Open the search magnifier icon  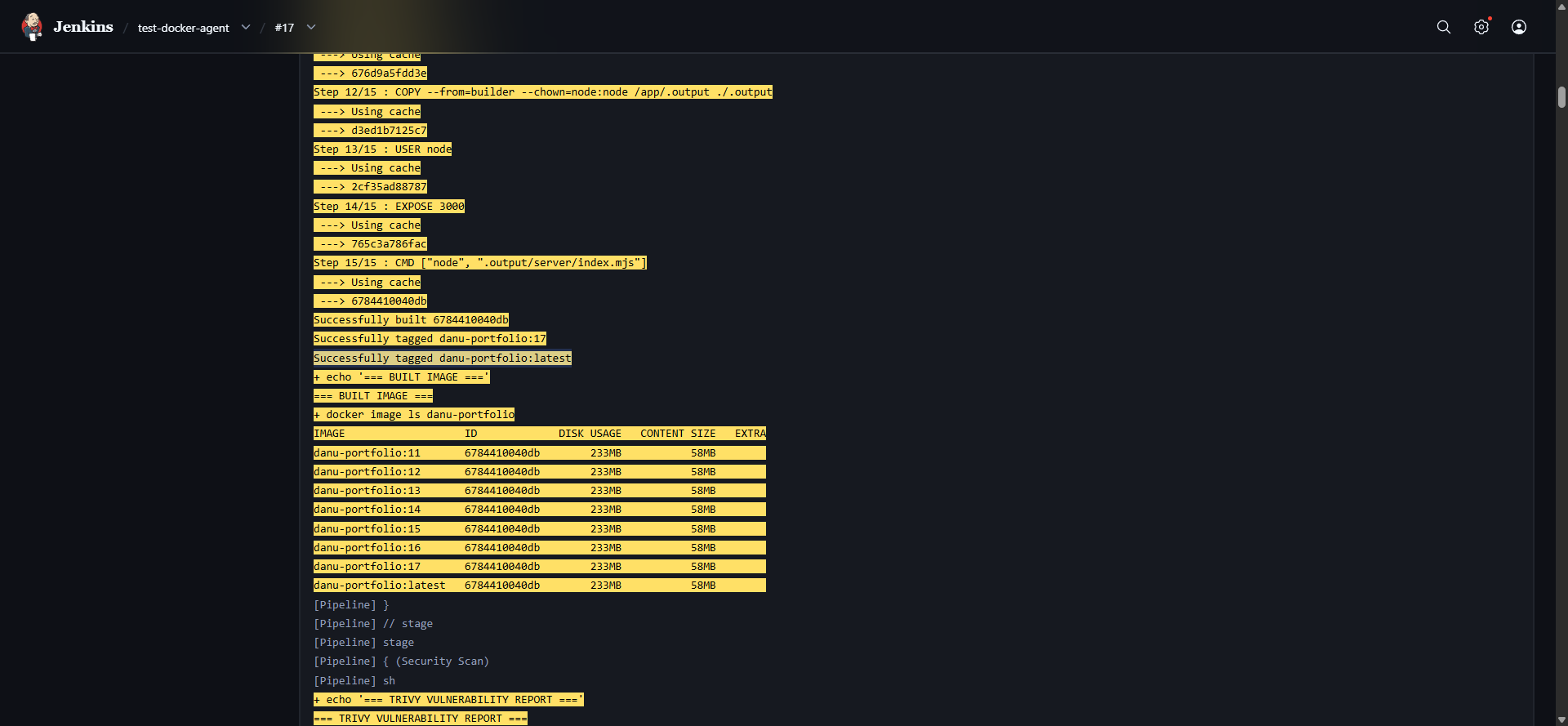click(x=1444, y=27)
